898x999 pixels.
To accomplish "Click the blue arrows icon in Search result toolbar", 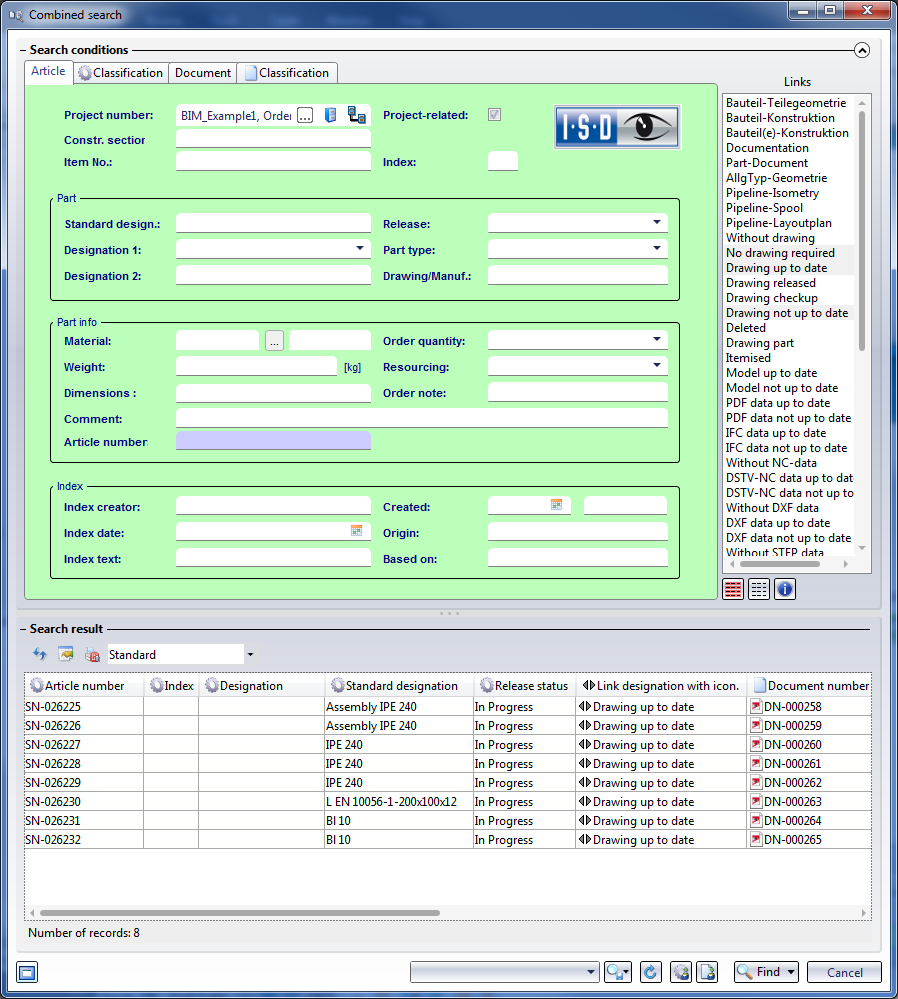I will click(40, 654).
